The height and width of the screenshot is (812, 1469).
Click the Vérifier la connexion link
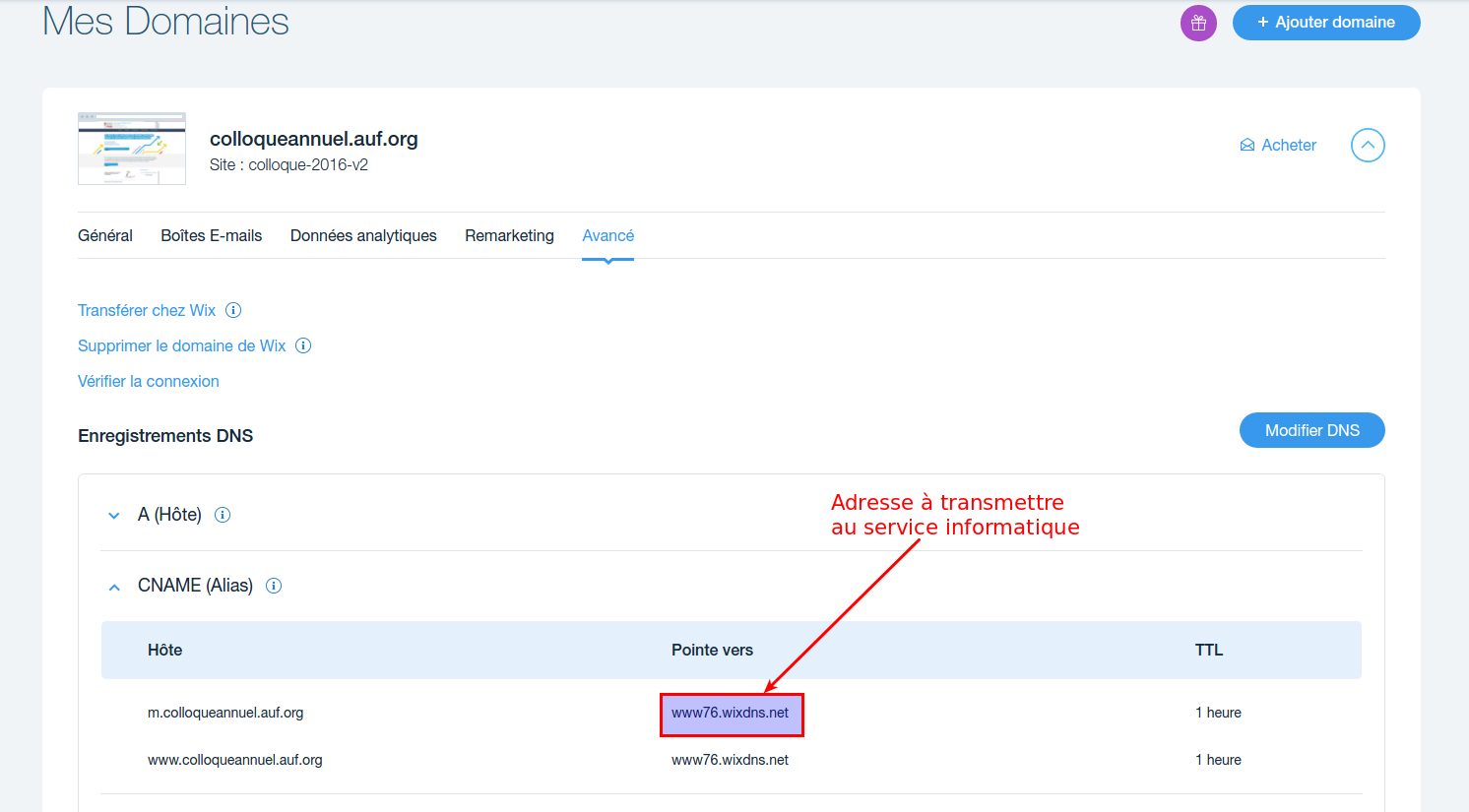click(149, 381)
